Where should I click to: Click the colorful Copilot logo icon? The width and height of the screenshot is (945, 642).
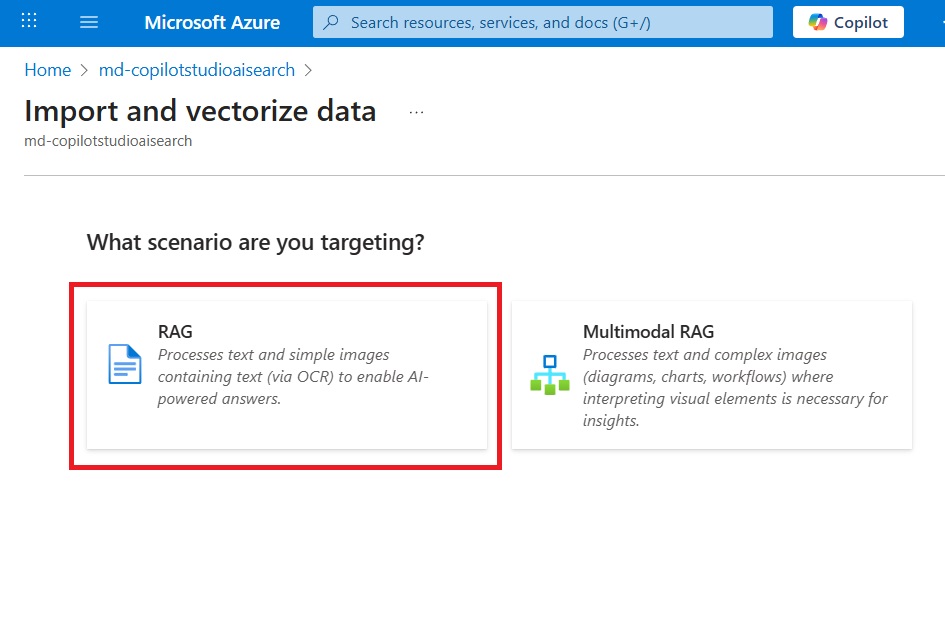pos(817,22)
